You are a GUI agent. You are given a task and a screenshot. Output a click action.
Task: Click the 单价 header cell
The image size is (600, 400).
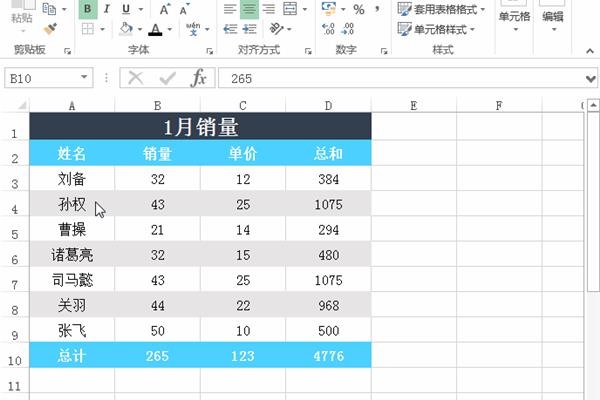coord(243,153)
